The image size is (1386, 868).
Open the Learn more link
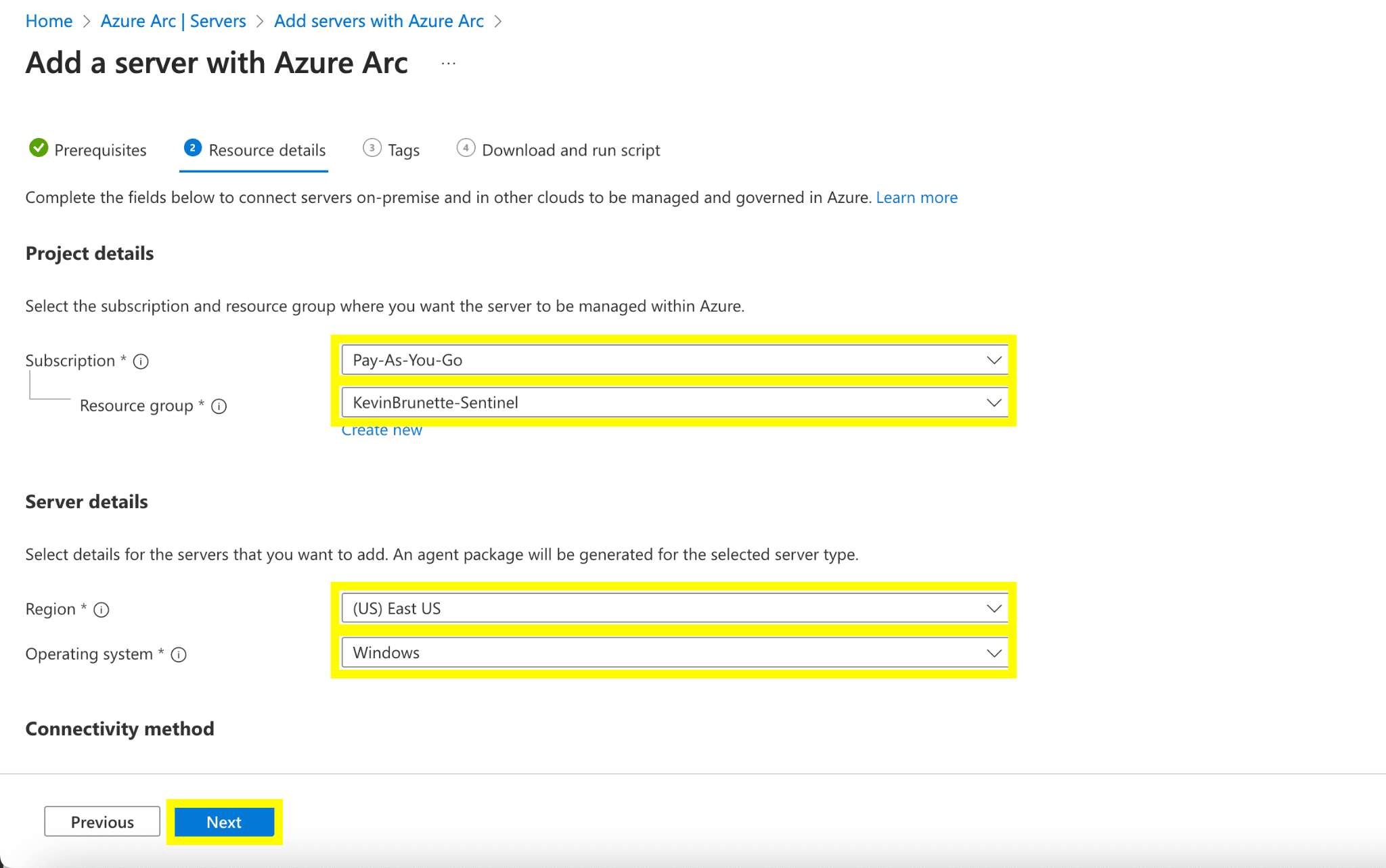[x=916, y=198]
